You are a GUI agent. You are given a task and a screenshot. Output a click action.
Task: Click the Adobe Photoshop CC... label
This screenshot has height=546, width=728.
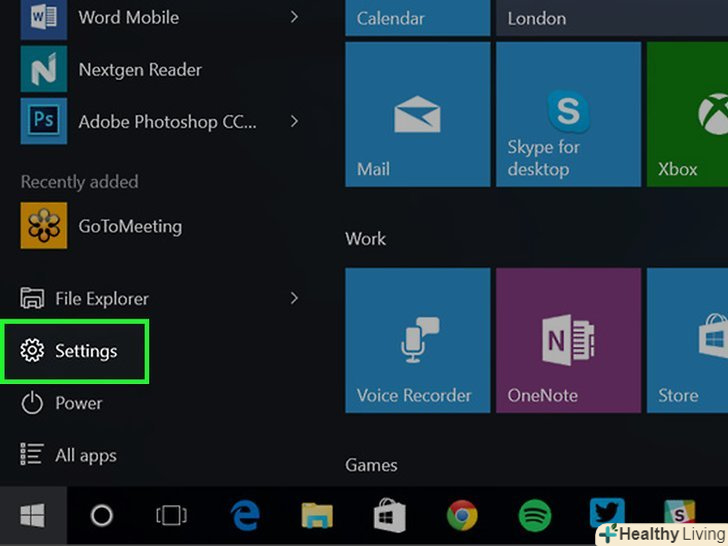point(167,122)
